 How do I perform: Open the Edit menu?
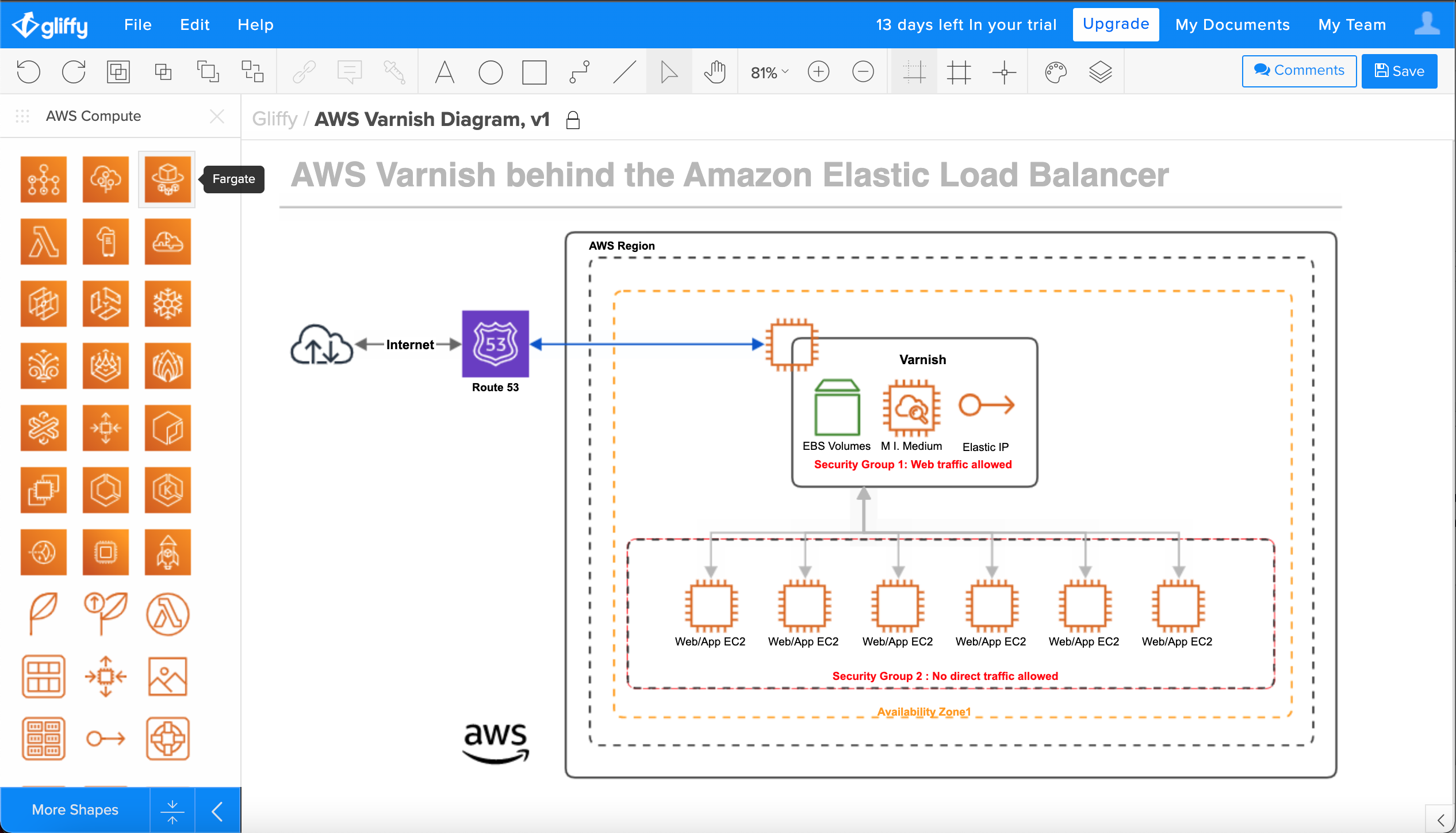[x=194, y=25]
